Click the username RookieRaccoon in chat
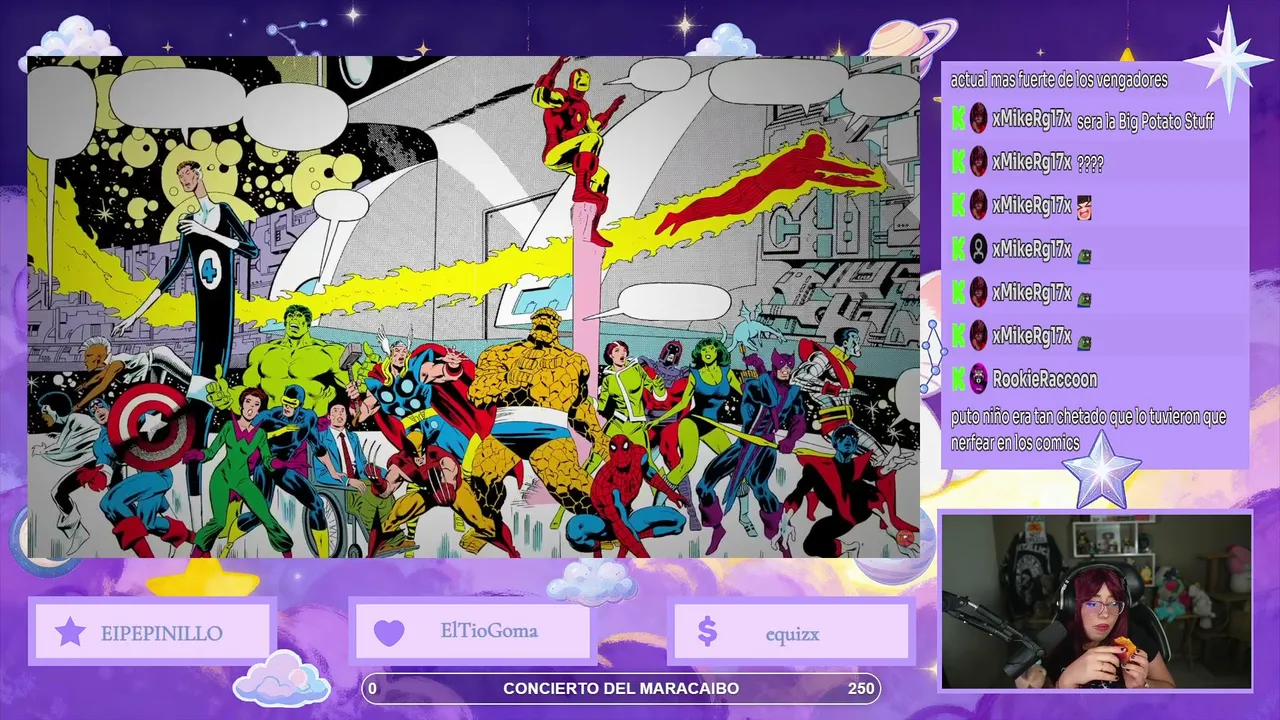1280x720 pixels. click(x=1045, y=379)
